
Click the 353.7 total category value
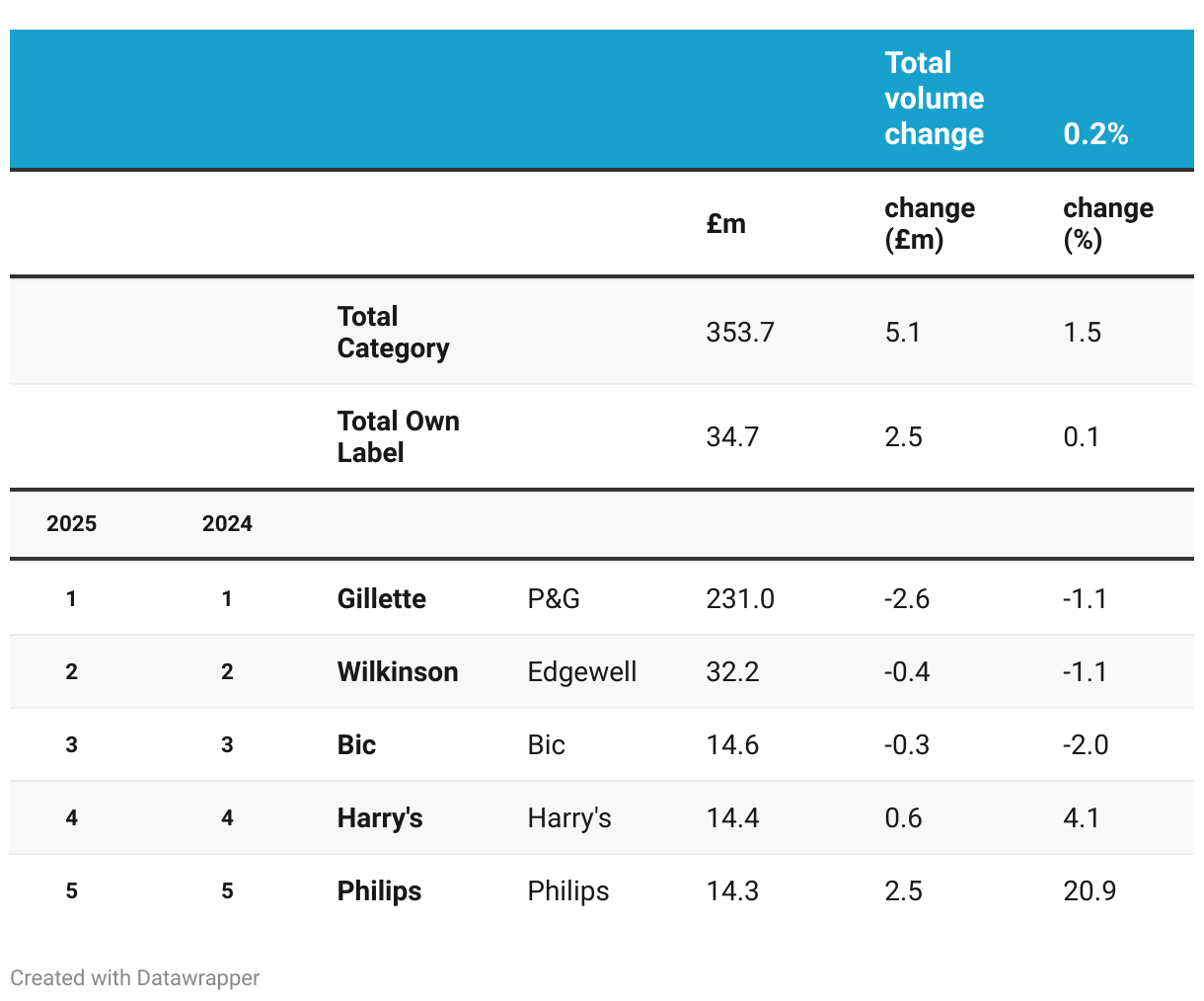pos(740,333)
